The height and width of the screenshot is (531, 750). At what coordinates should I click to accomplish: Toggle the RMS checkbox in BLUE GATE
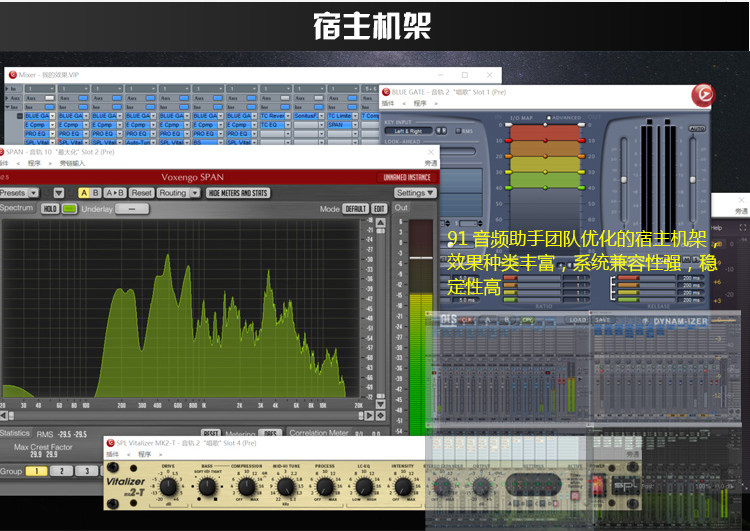(x=458, y=131)
